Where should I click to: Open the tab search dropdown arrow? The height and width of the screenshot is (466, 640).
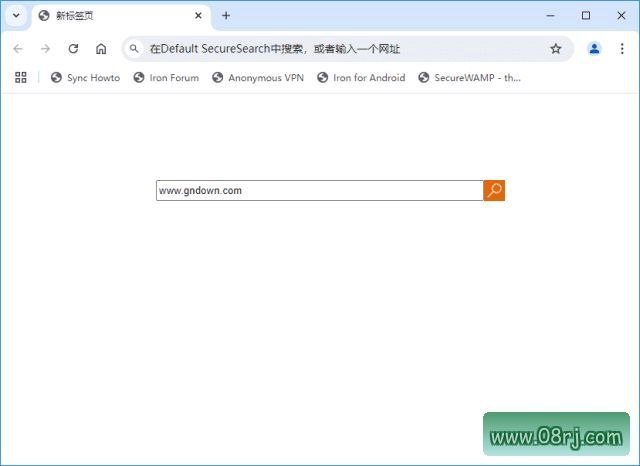point(16,16)
